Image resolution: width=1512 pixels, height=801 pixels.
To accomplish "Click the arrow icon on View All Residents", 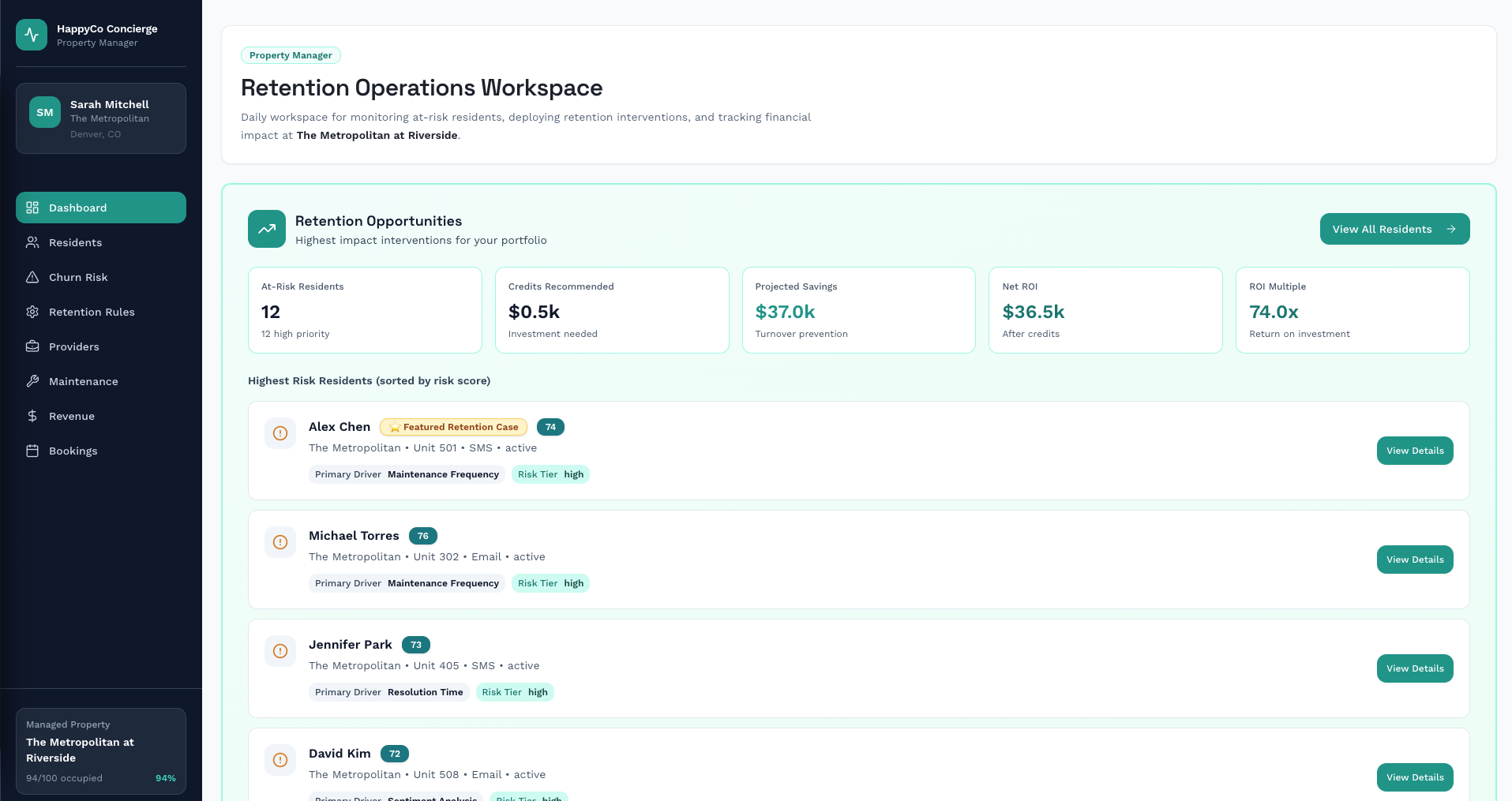I will pos(1451,229).
